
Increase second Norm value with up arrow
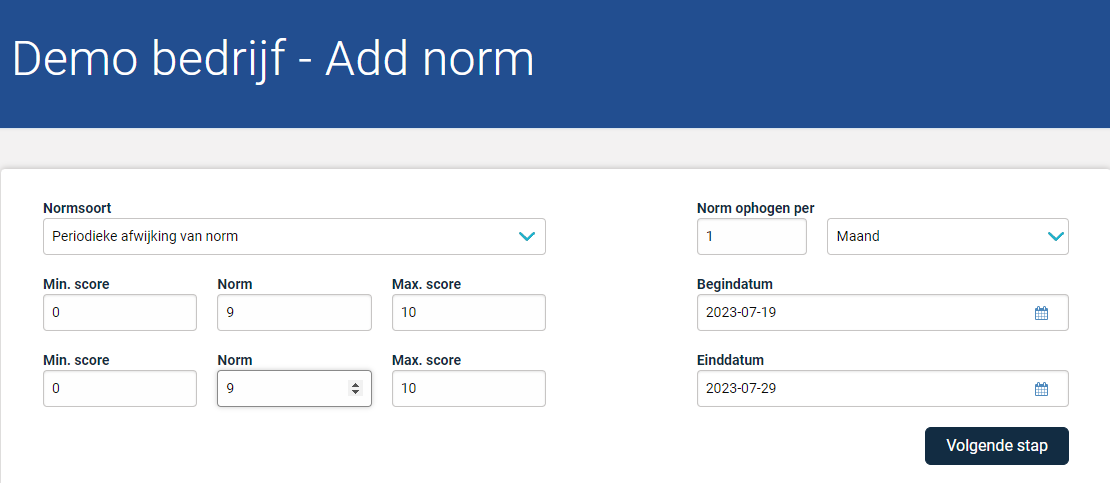tap(355, 385)
